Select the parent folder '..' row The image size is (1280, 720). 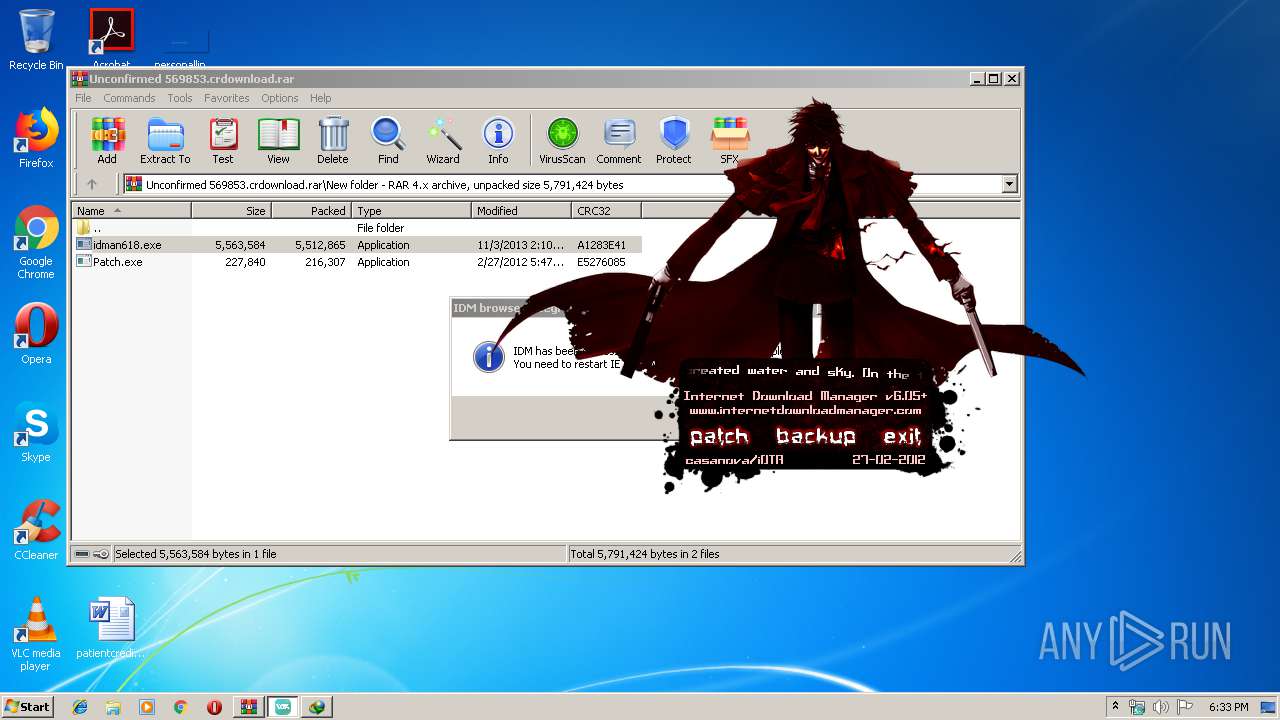click(357, 228)
